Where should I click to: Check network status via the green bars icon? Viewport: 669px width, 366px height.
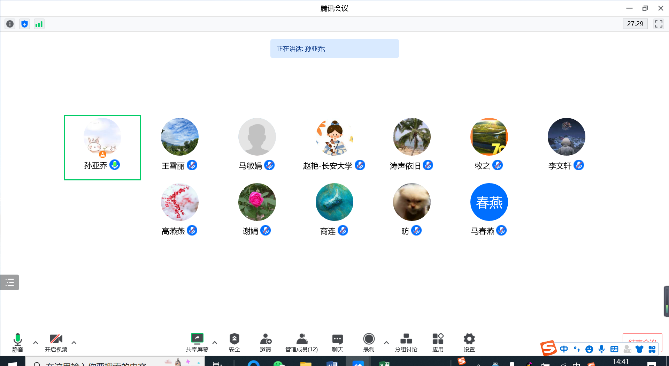point(39,24)
